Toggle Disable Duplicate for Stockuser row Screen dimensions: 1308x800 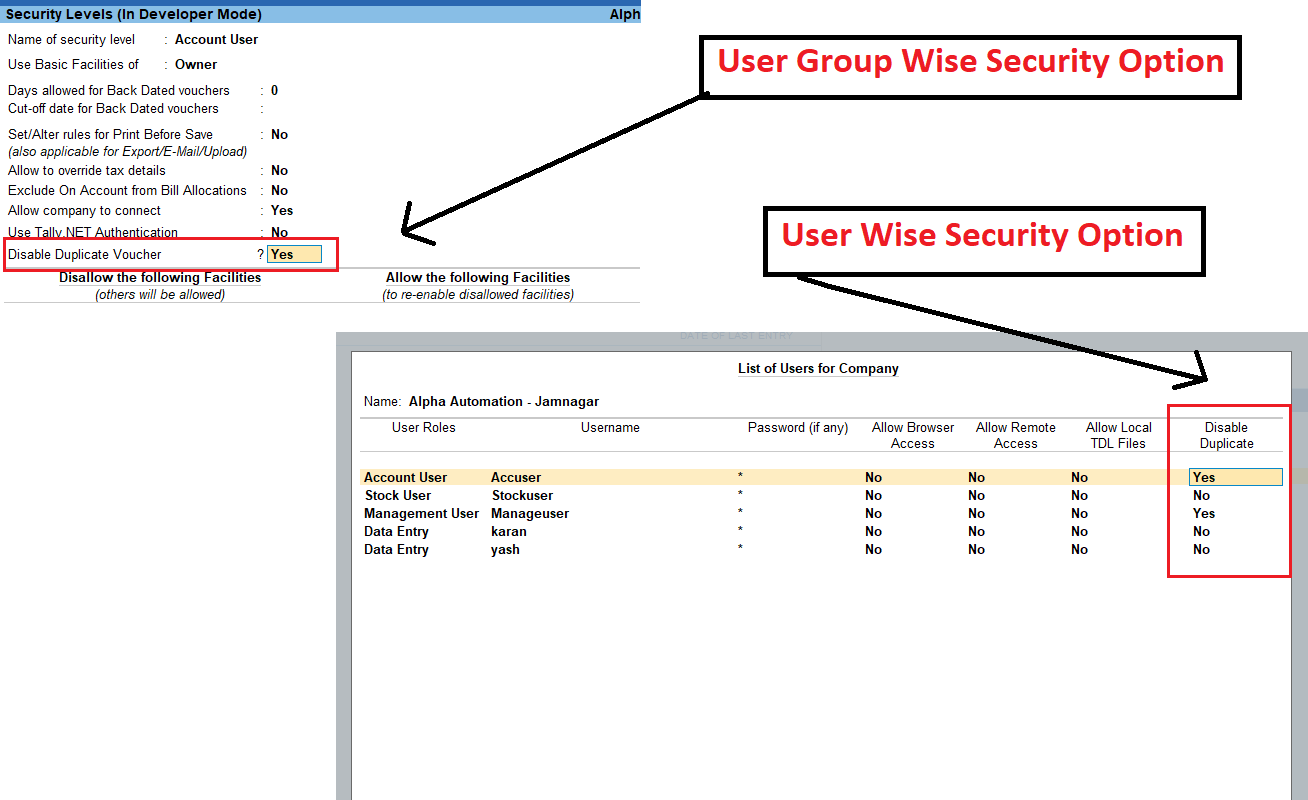(x=1202, y=496)
